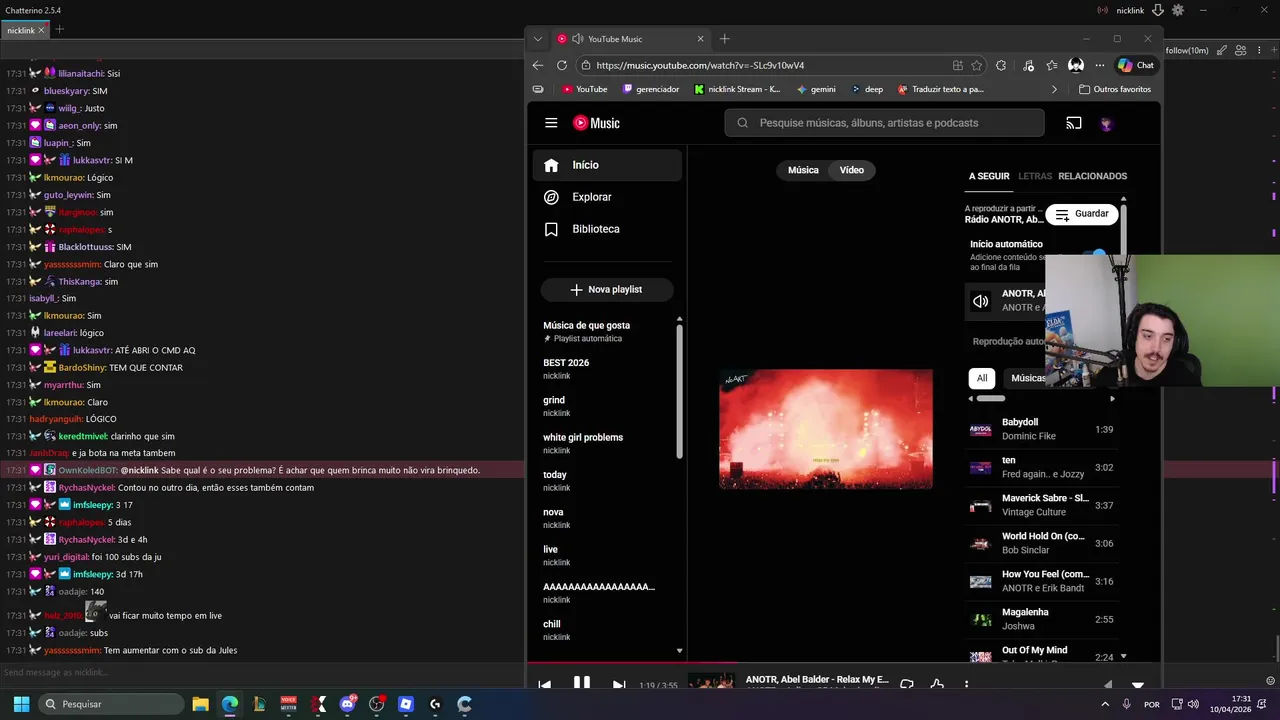This screenshot has width=1280, height=720.
Task: Create a Nova playlist
Action: click(x=607, y=289)
